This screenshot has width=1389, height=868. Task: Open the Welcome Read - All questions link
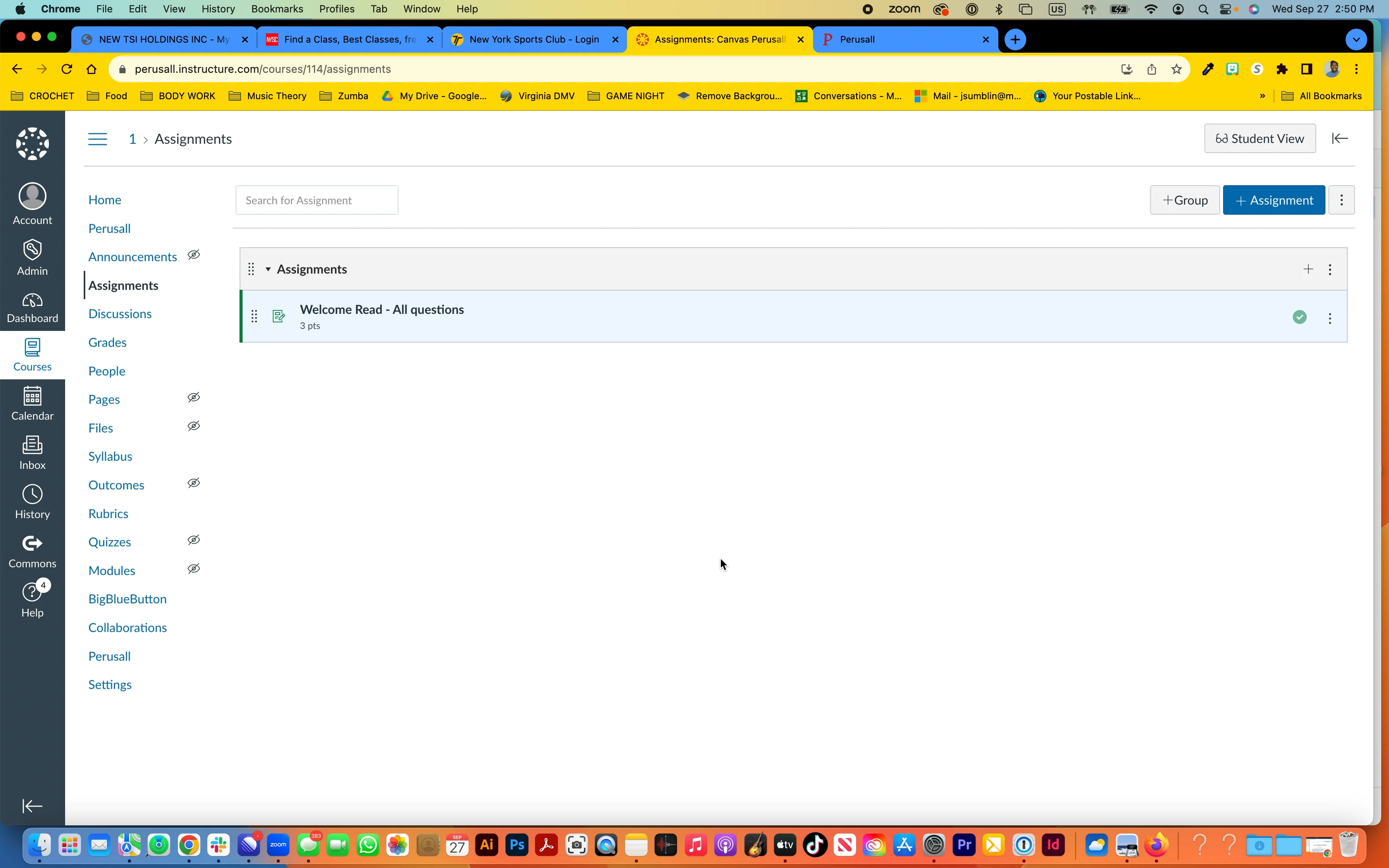tap(382, 310)
